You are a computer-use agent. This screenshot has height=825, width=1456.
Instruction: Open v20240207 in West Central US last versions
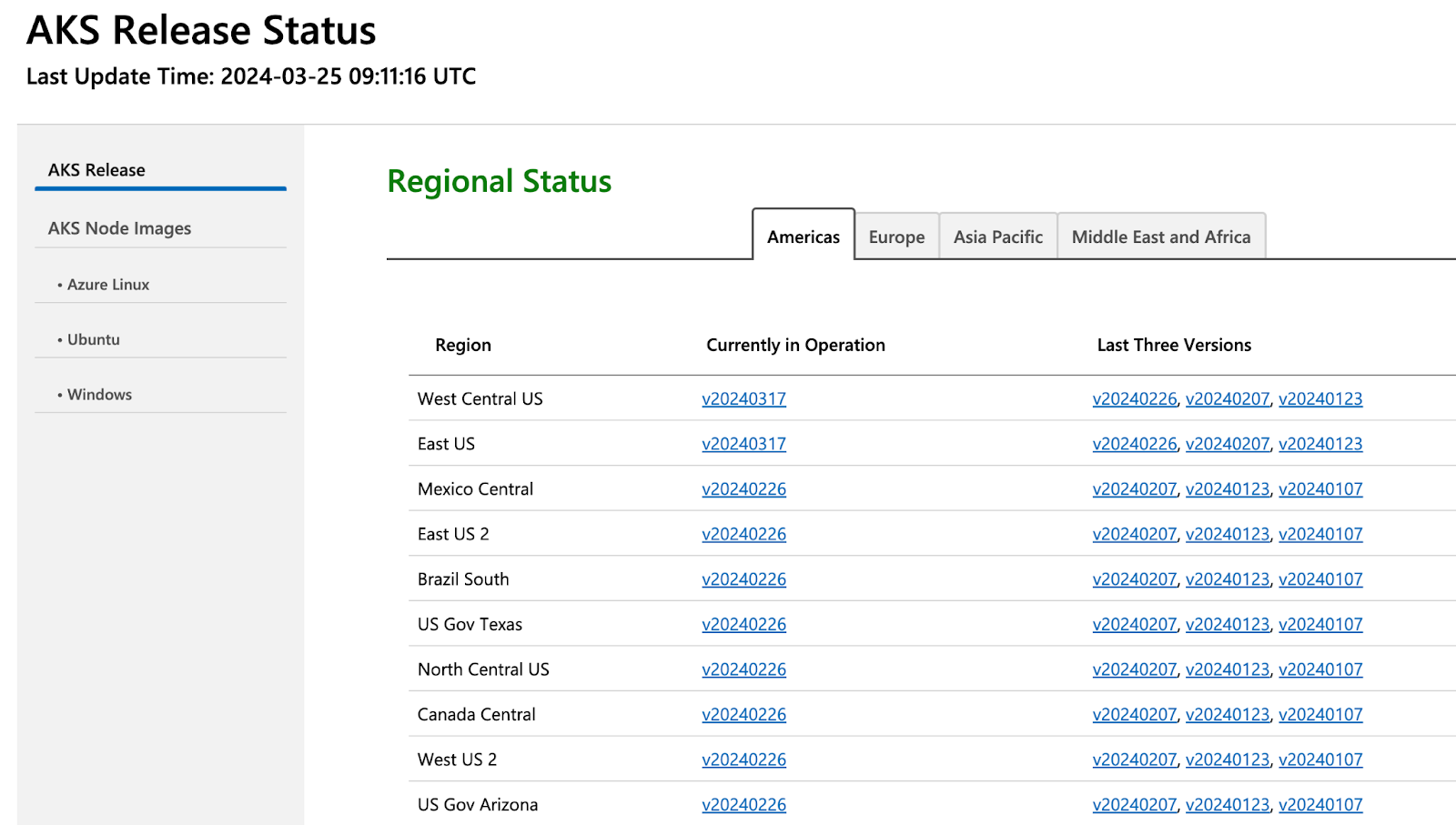(1228, 398)
